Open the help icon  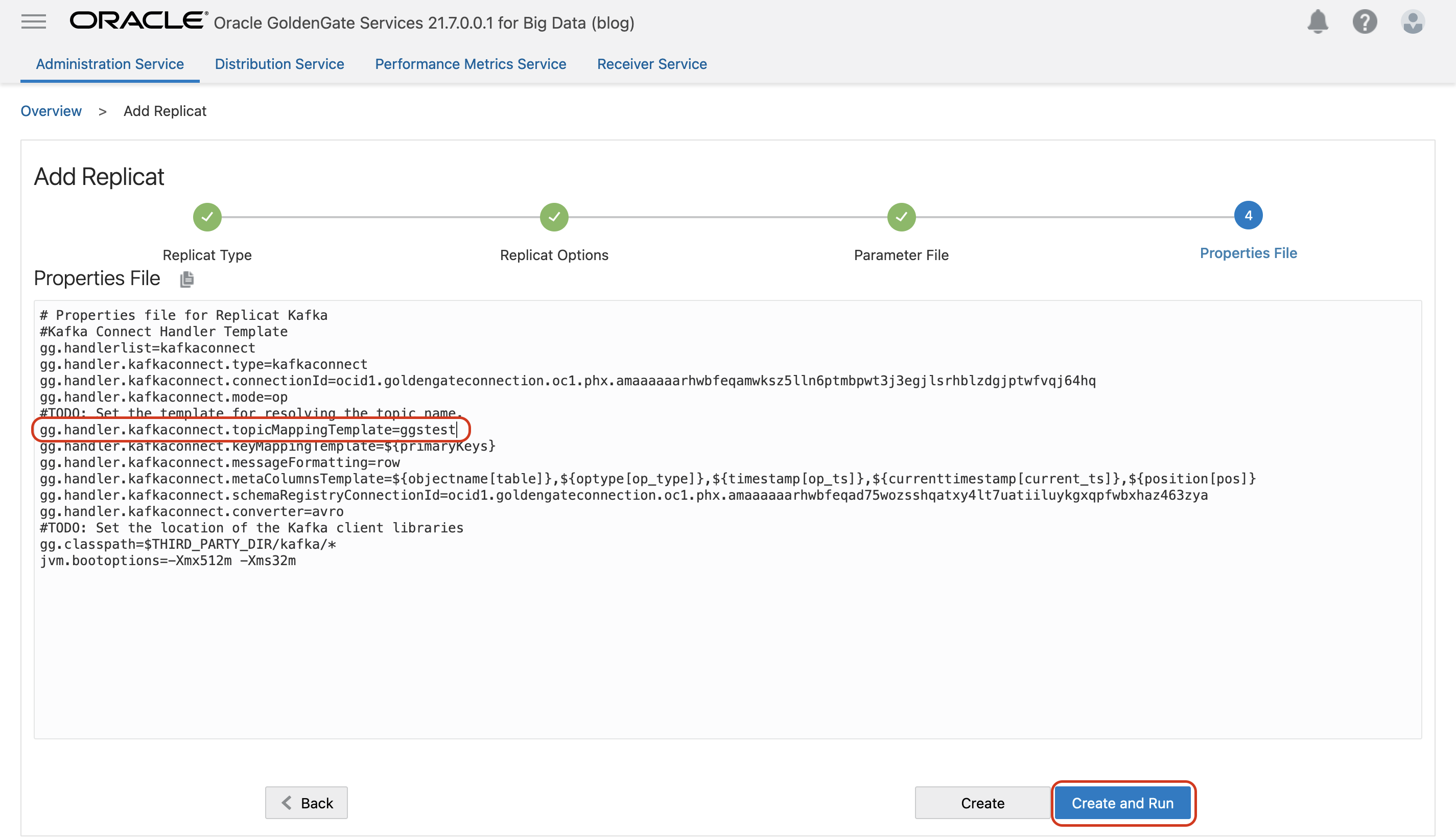pos(1365,22)
